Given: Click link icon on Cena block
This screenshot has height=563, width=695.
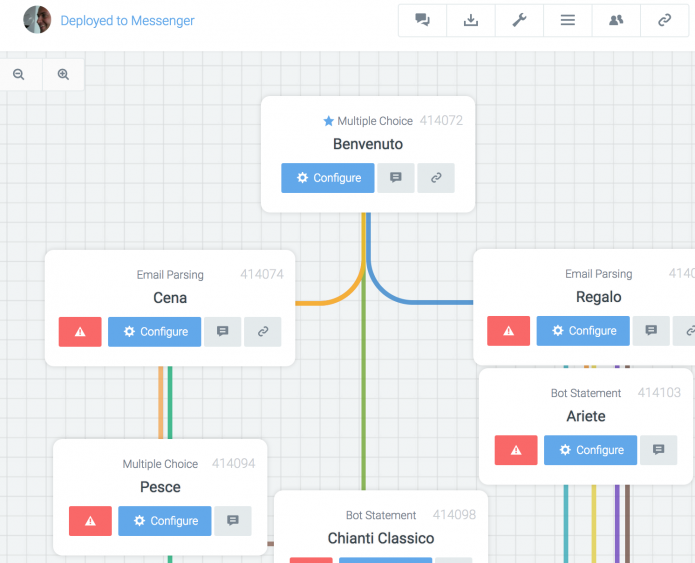Looking at the screenshot, I should click(x=263, y=332).
